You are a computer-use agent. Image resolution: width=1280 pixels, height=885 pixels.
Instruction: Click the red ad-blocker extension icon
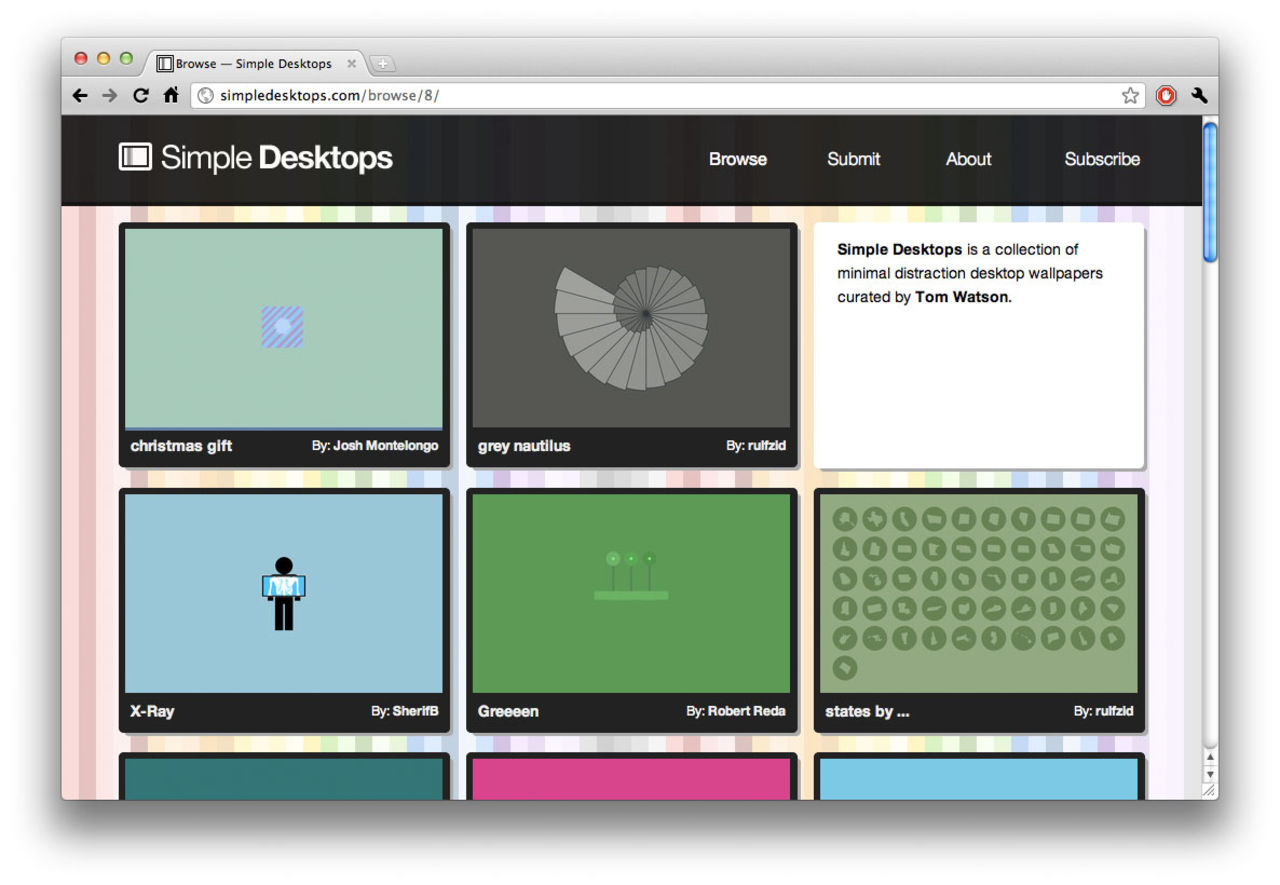click(1166, 96)
